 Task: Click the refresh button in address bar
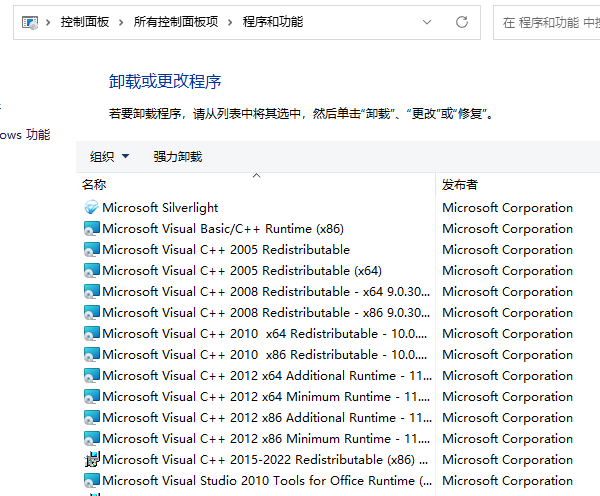462,22
